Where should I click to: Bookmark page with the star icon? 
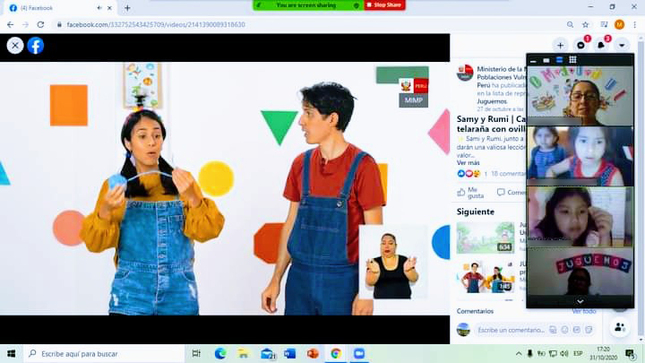click(585, 25)
